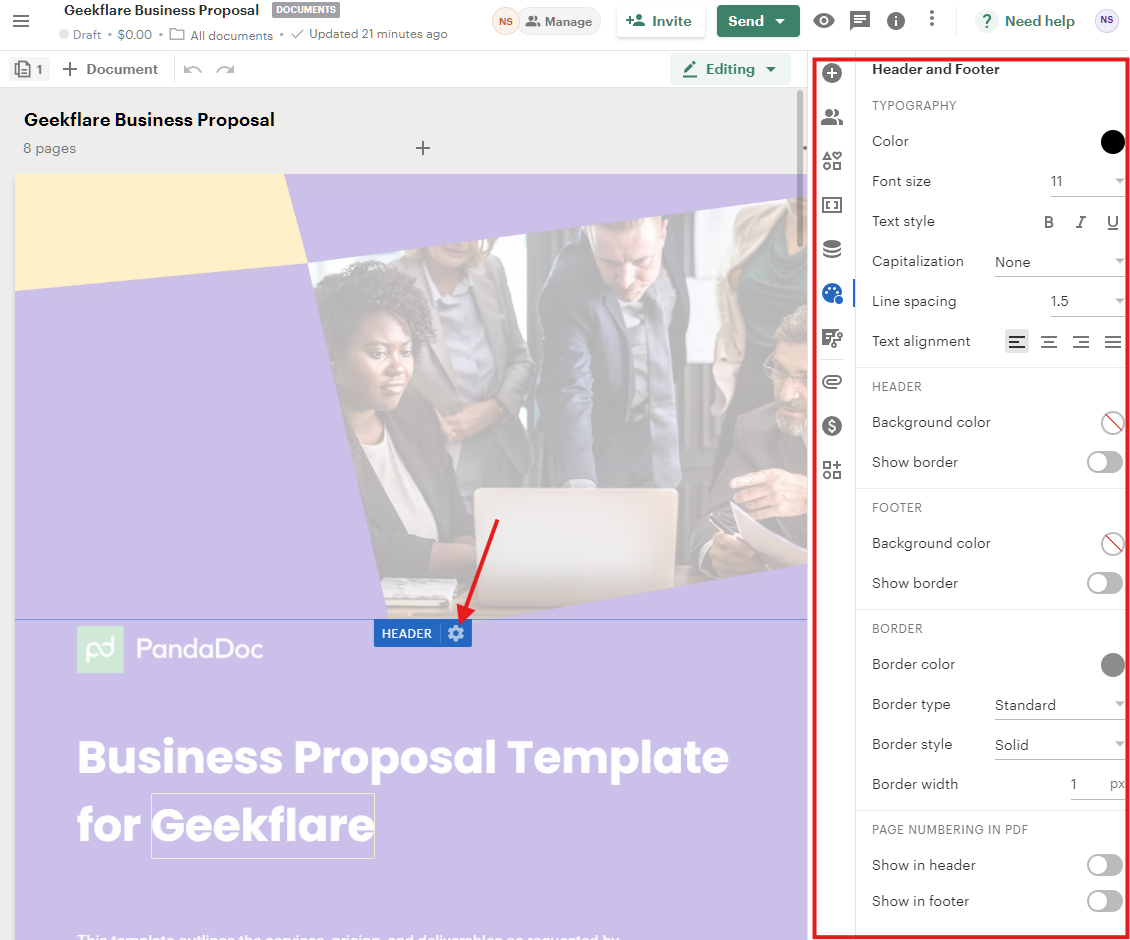Center-align header and footer text

click(1049, 342)
